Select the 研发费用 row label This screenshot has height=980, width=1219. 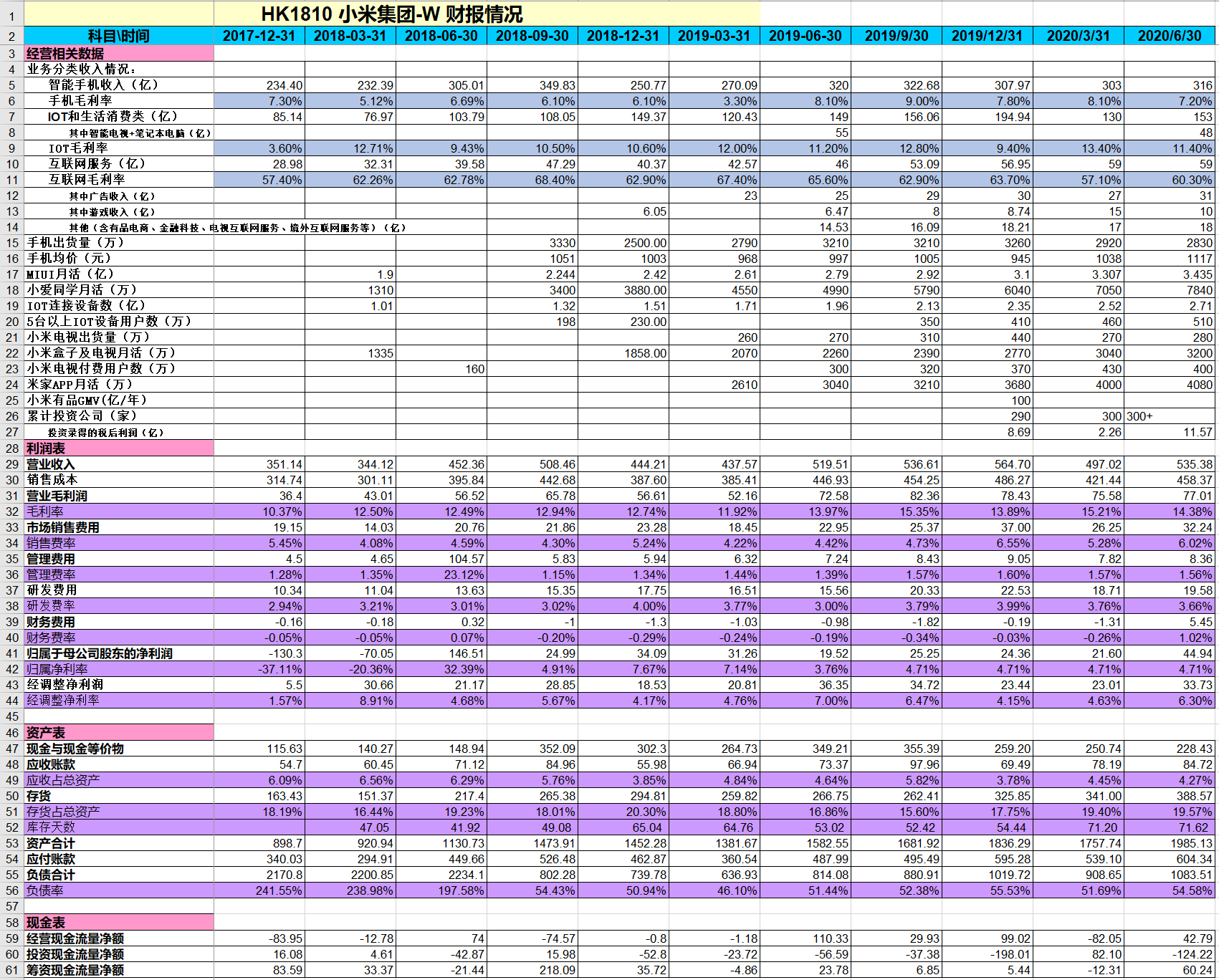coord(119,590)
